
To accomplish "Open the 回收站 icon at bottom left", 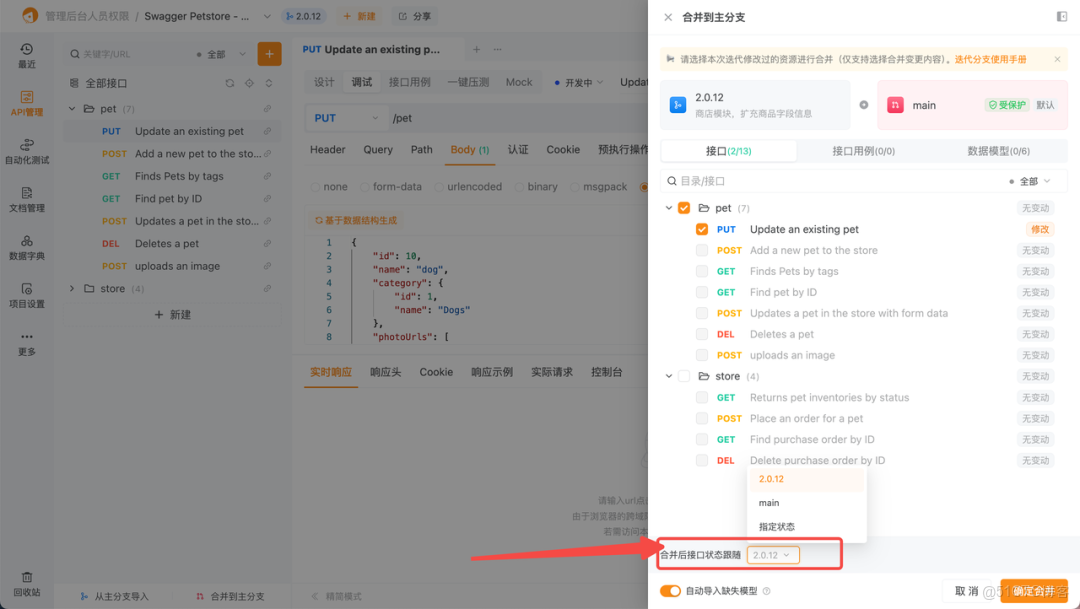I will (x=27, y=583).
